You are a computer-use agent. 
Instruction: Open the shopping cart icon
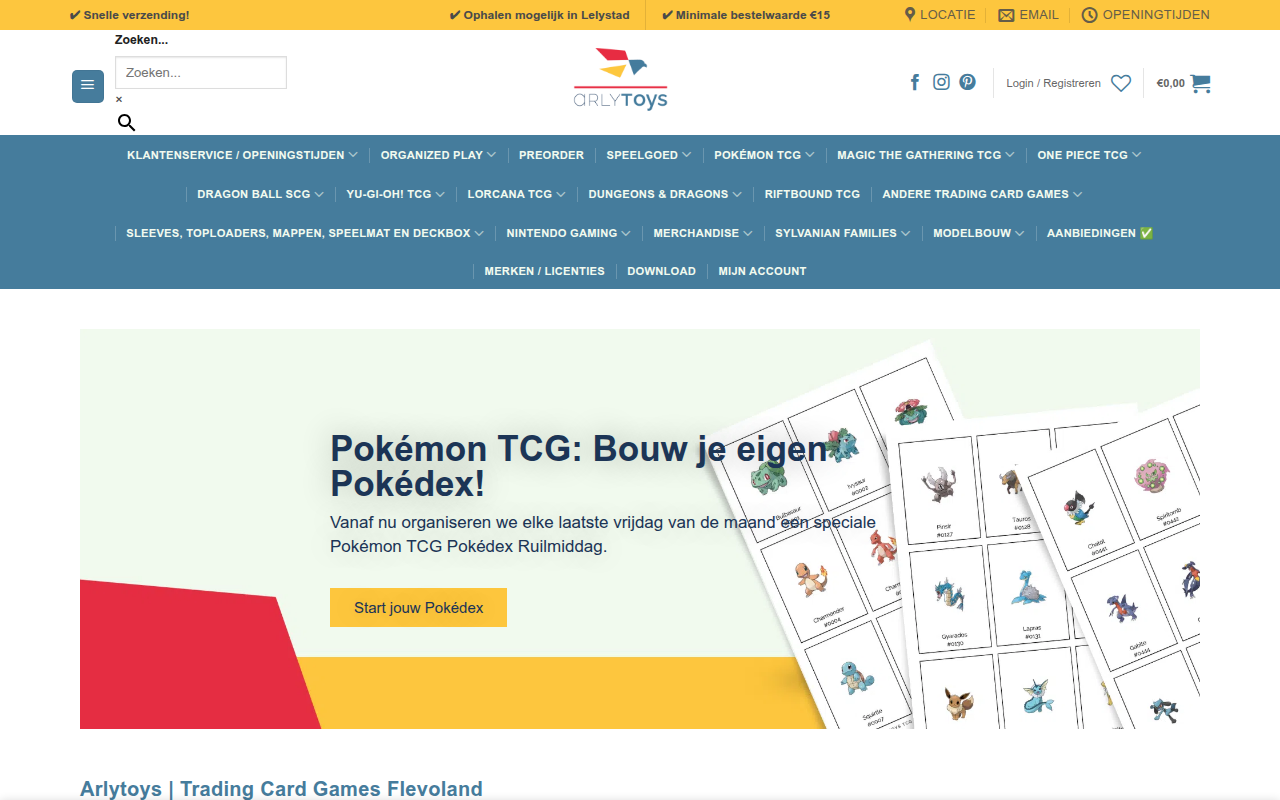click(1200, 83)
